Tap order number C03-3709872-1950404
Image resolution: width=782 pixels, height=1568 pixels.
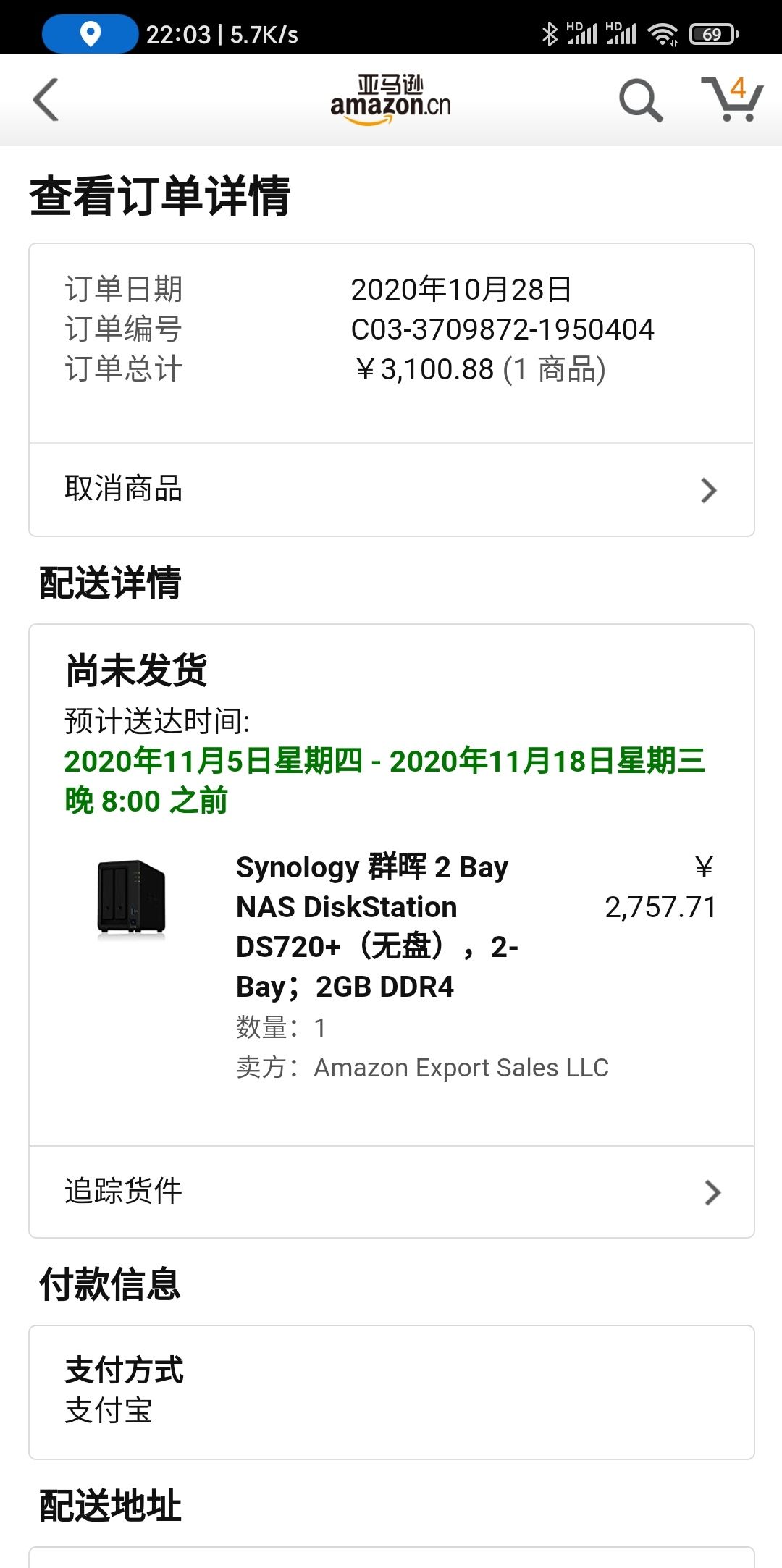503,329
